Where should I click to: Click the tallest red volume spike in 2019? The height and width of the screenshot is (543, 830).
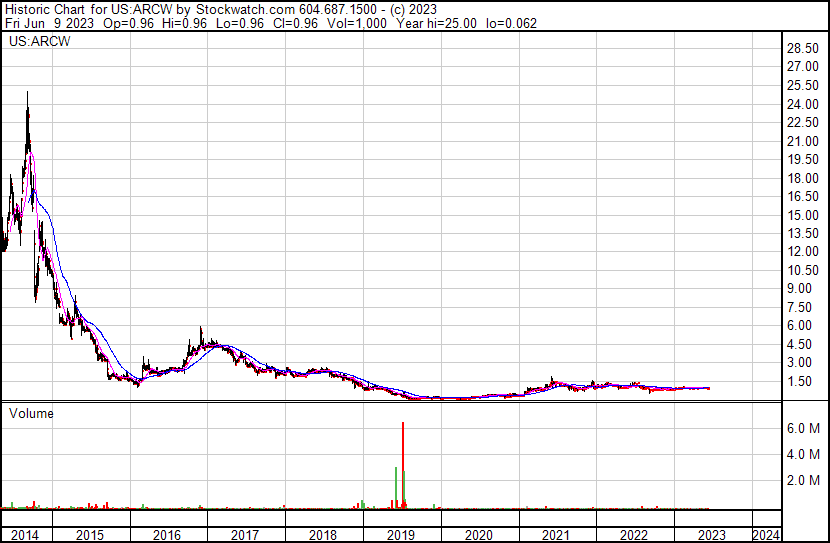pyautogui.click(x=403, y=465)
